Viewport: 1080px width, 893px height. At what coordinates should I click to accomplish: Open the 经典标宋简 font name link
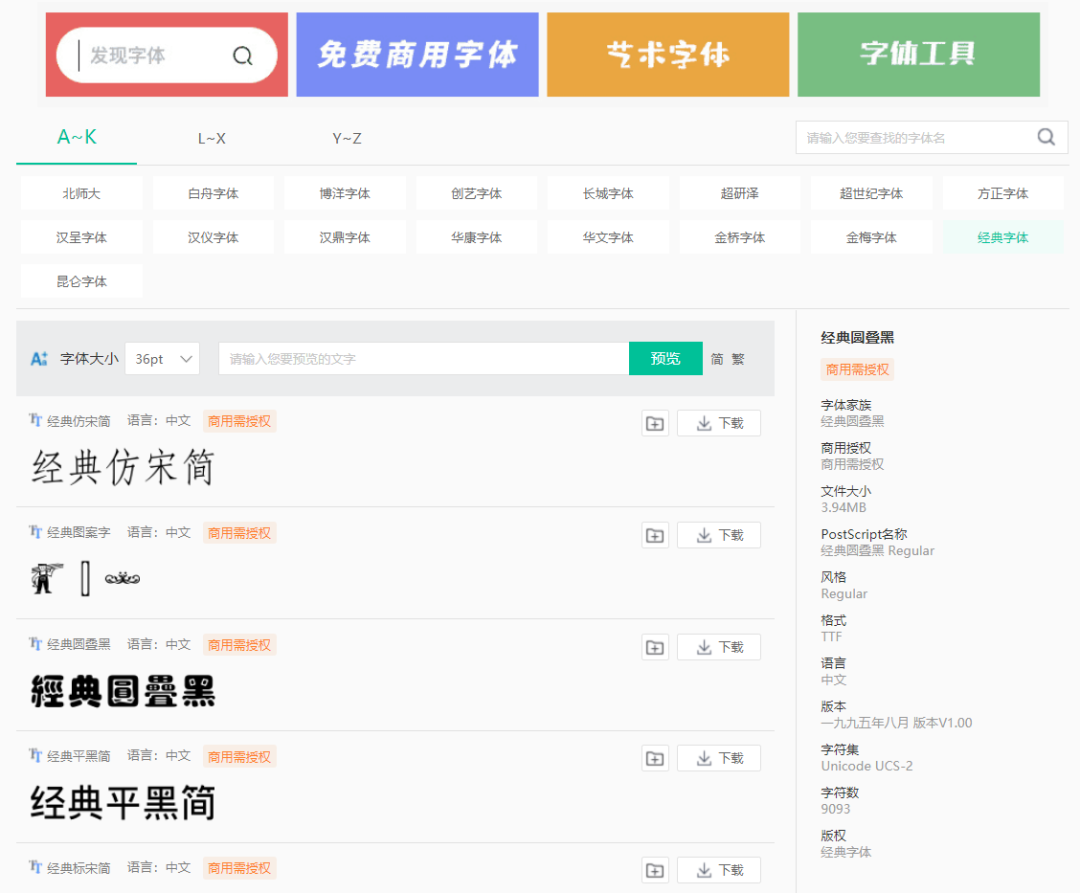tap(79, 868)
